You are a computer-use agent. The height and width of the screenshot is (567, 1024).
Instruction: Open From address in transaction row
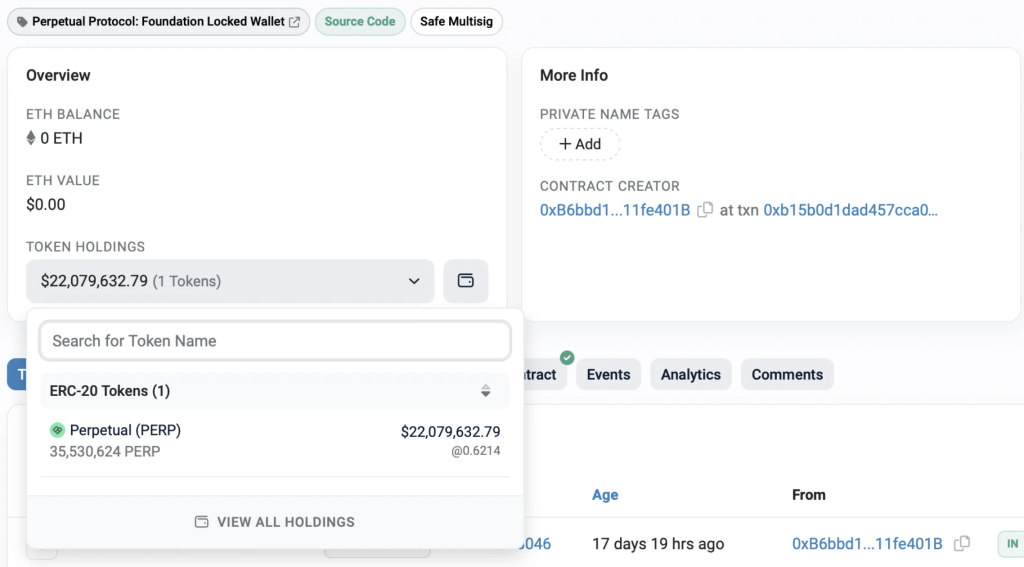[x=867, y=543]
